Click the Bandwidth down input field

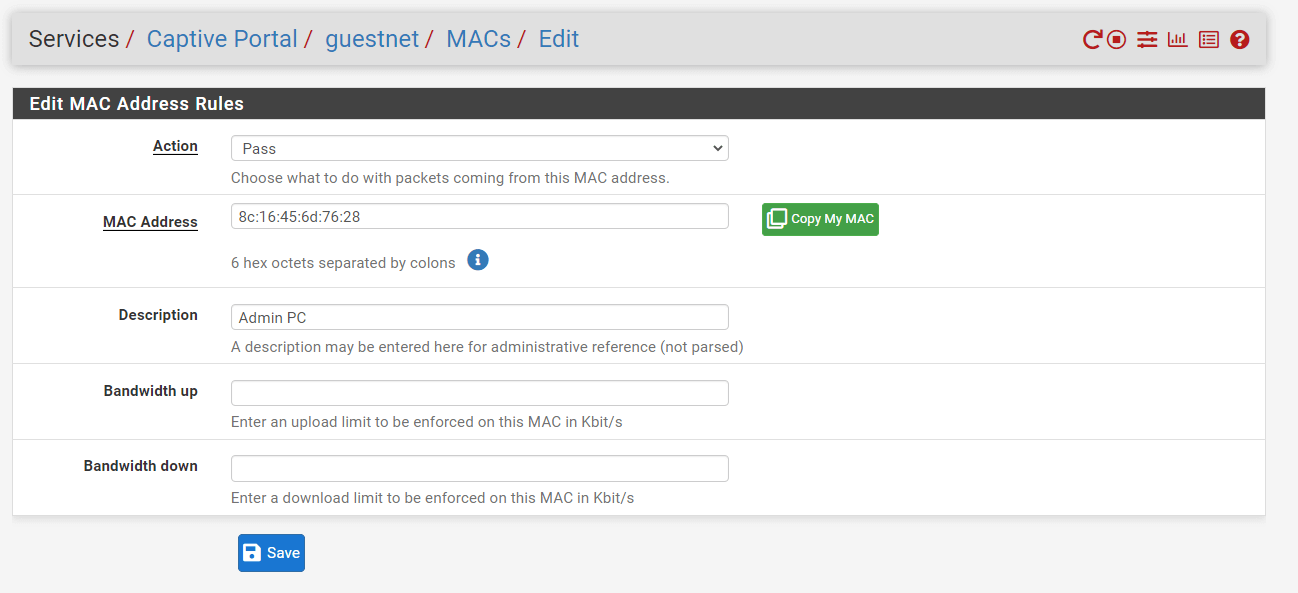(480, 468)
